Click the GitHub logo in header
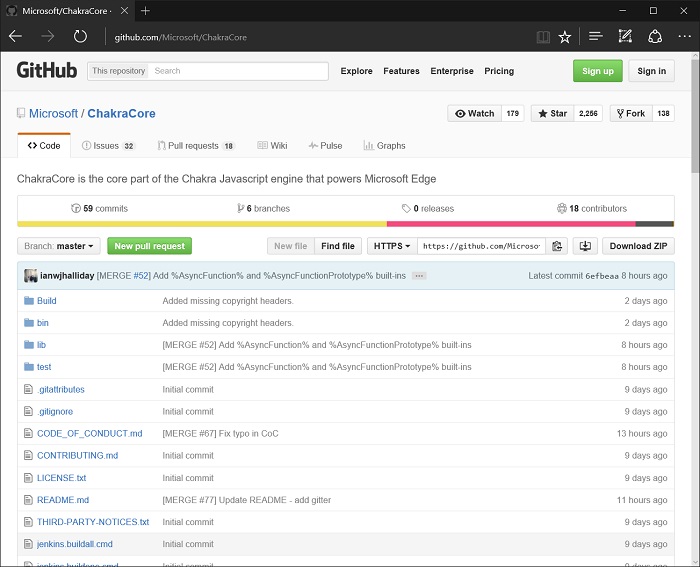The image size is (700, 567). [47, 71]
